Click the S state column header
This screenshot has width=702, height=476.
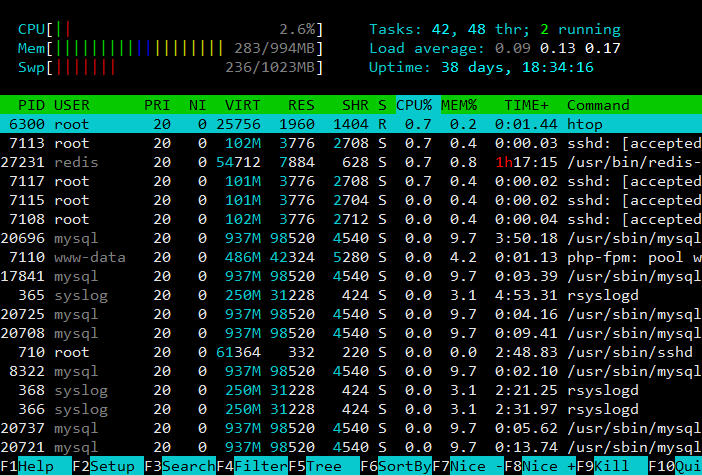coord(382,105)
